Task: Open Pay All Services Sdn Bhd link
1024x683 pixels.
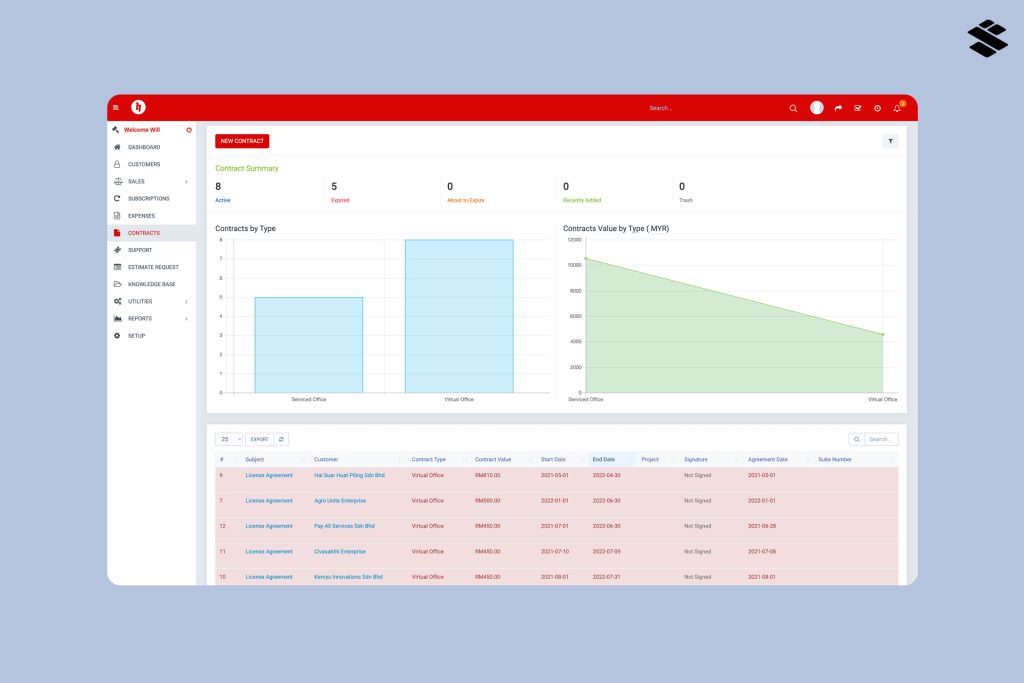Action: tap(344, 526)
